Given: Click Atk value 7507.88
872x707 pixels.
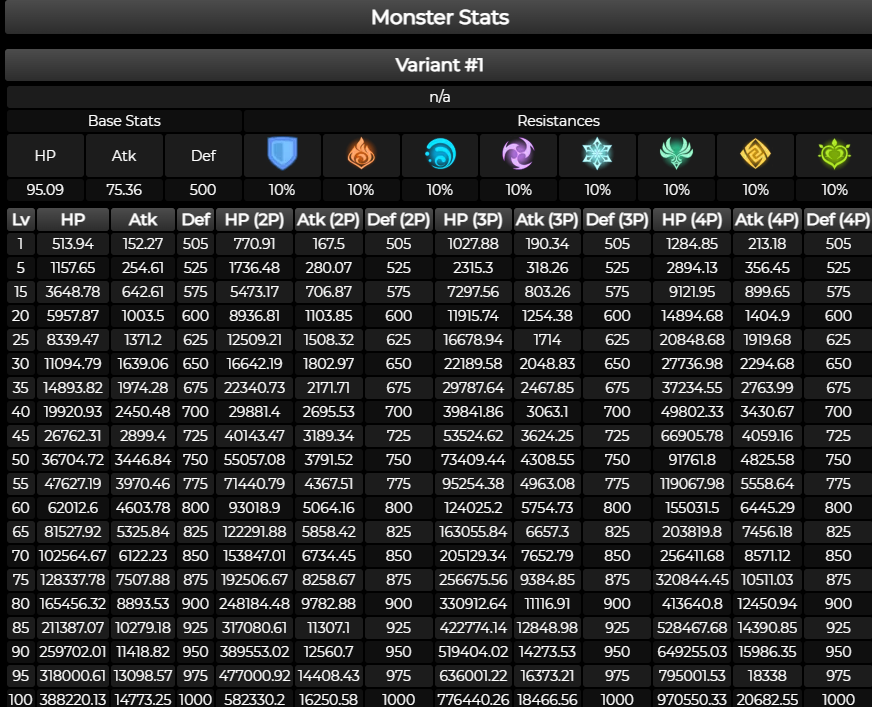Looking at the screenshot, I should (x=143, y=579).
